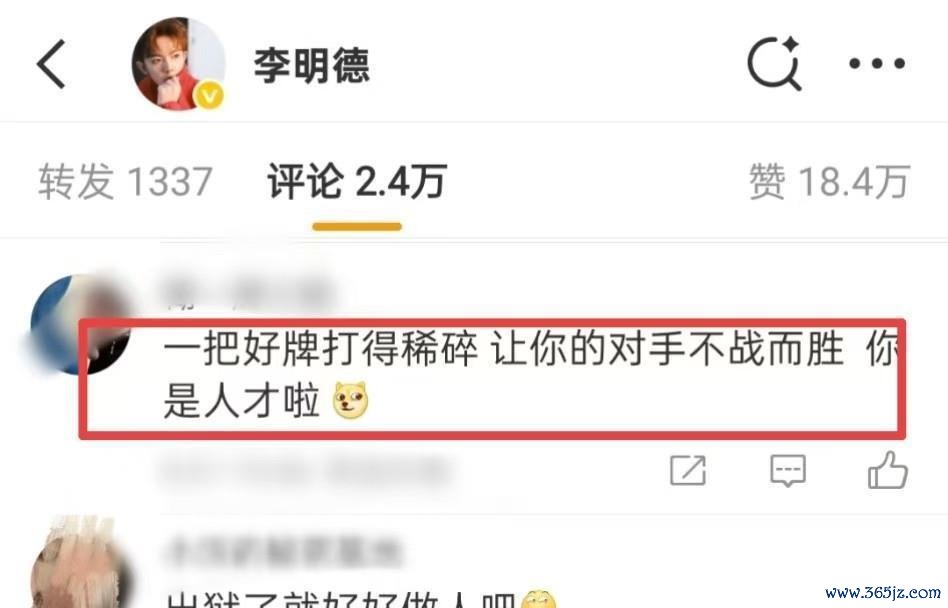The image size is (948, 608).
Task: Open the 李明德 username in the header
Action: (x=311, y=65)
